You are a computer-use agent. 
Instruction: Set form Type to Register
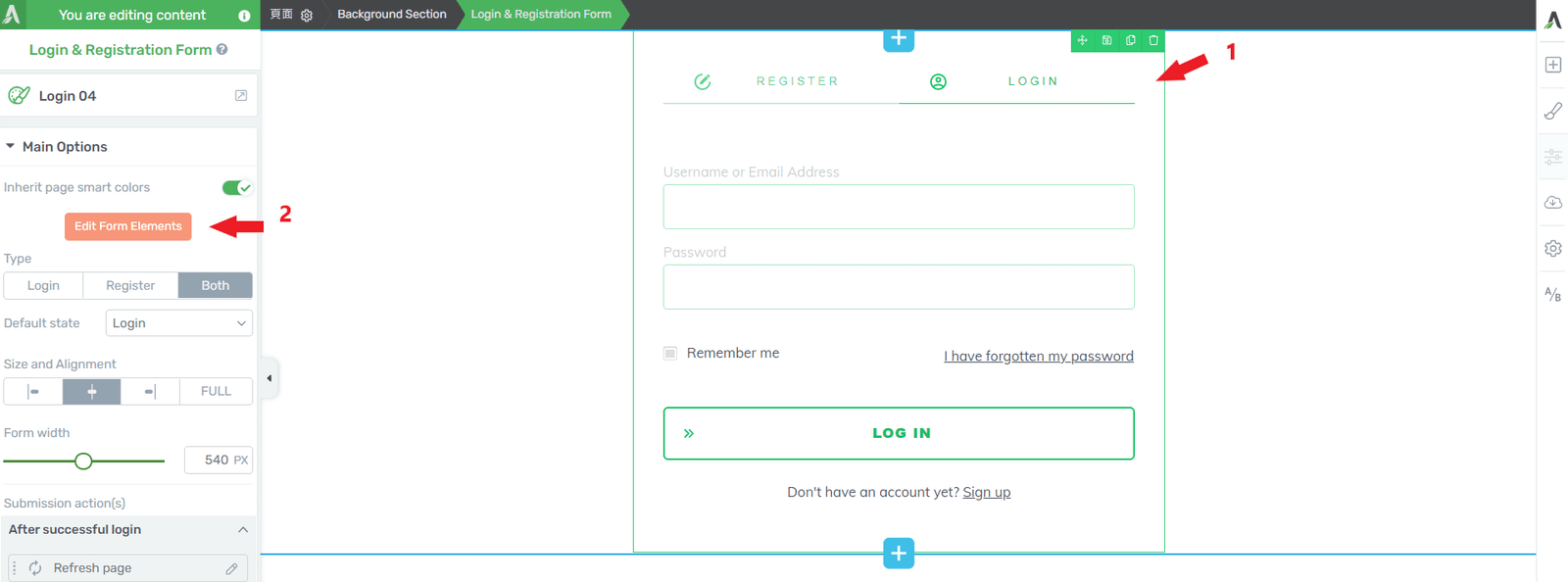click(130, 285)
